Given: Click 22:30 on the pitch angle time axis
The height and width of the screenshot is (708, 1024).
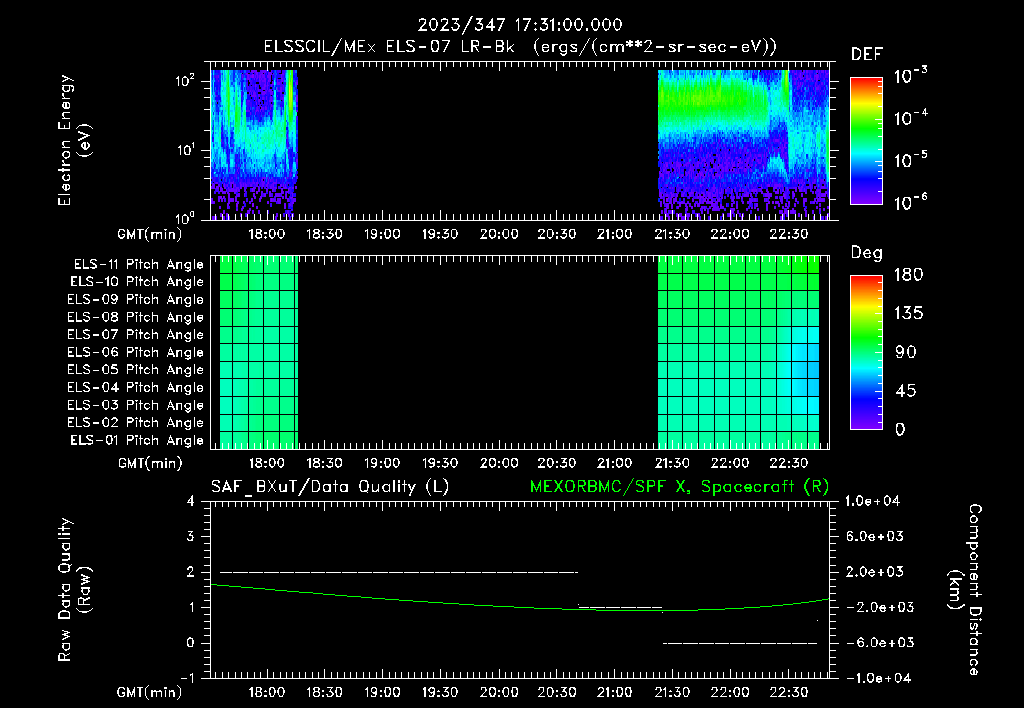Looking at the screenshot, I should click(x=789, y=463).
